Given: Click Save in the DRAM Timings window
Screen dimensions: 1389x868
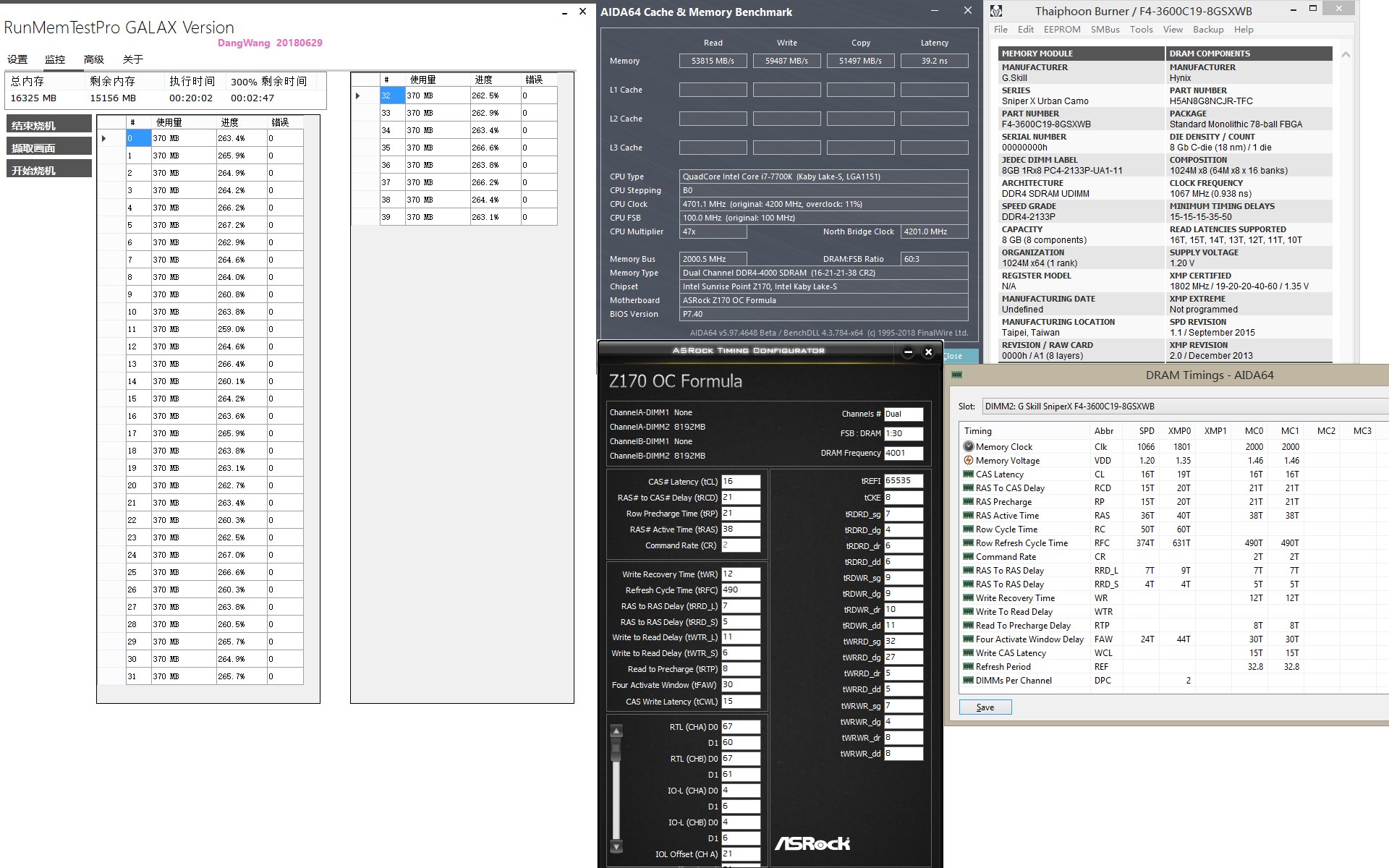Looking at the screenshot, I should [x=985, y=707].
